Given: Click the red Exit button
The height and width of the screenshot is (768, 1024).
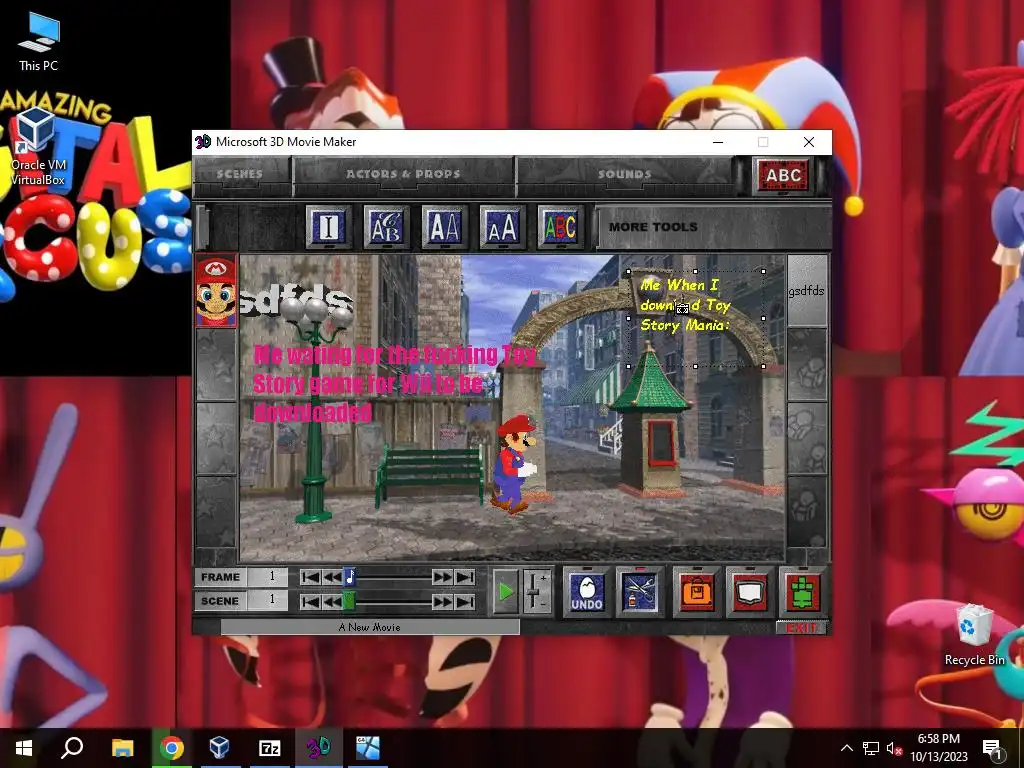Looking at the screenshot, I should [x=802, y=628].
